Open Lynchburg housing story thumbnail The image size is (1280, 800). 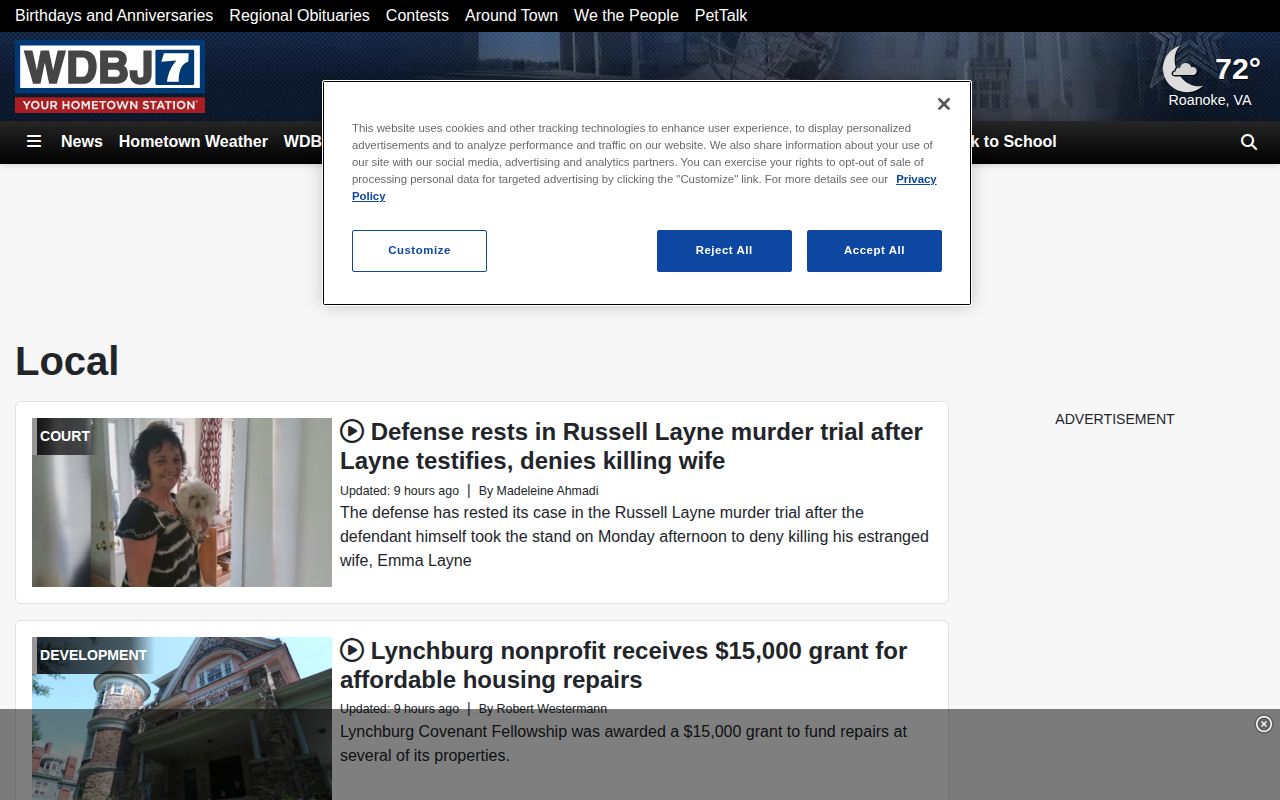[x=182, y=718]
